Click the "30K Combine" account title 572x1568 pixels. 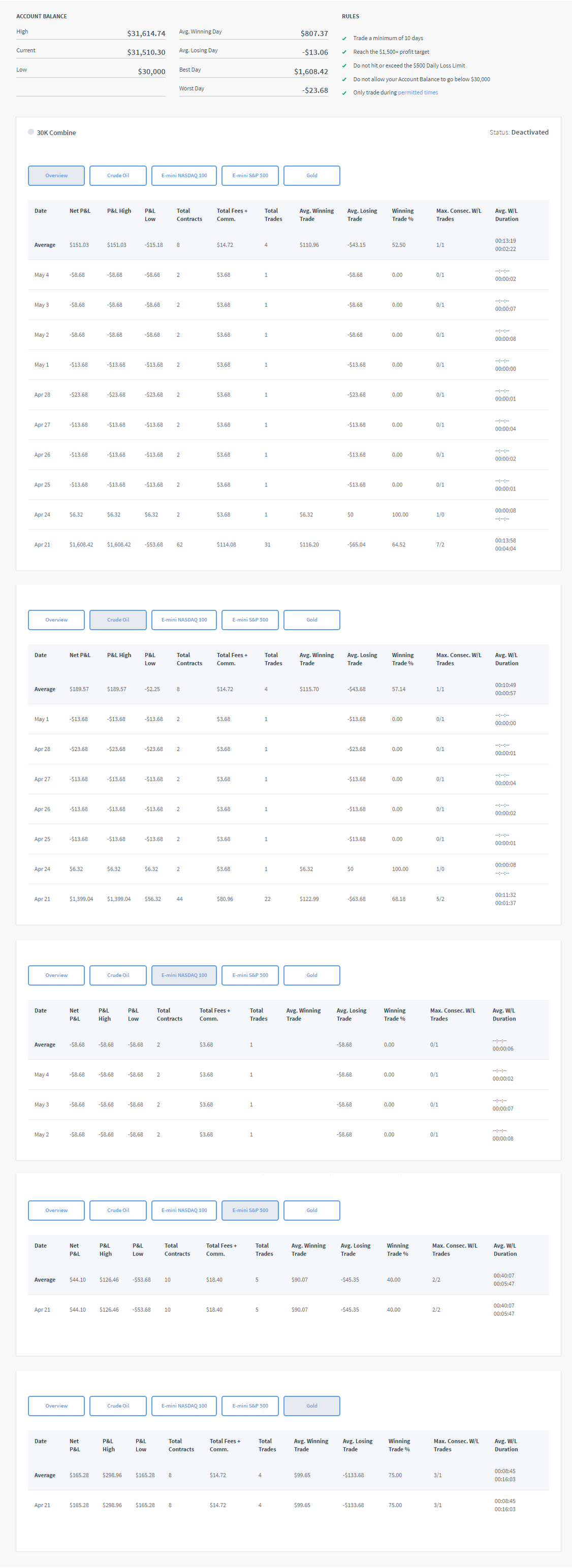click(x=56, y=133)
